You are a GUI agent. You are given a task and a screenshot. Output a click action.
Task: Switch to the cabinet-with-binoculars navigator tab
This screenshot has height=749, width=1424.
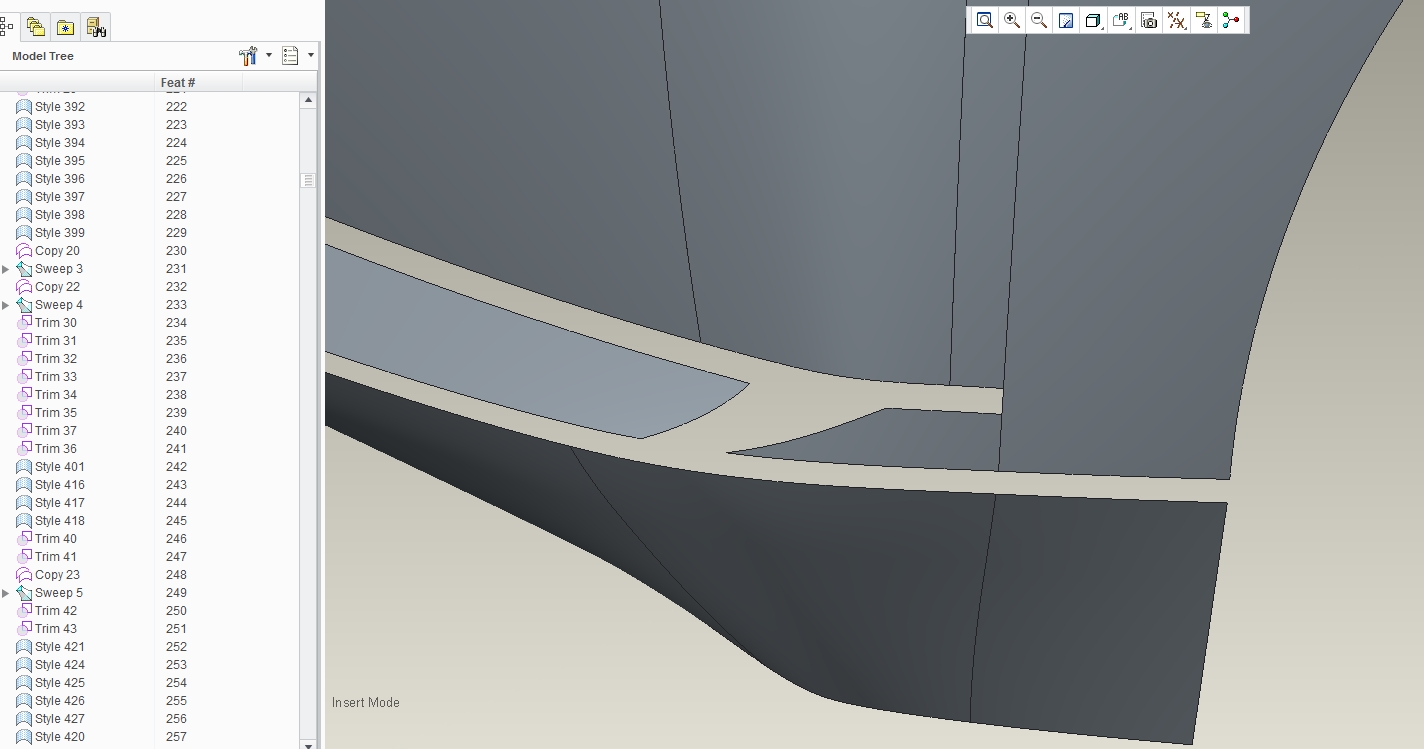tap(96, 27)
